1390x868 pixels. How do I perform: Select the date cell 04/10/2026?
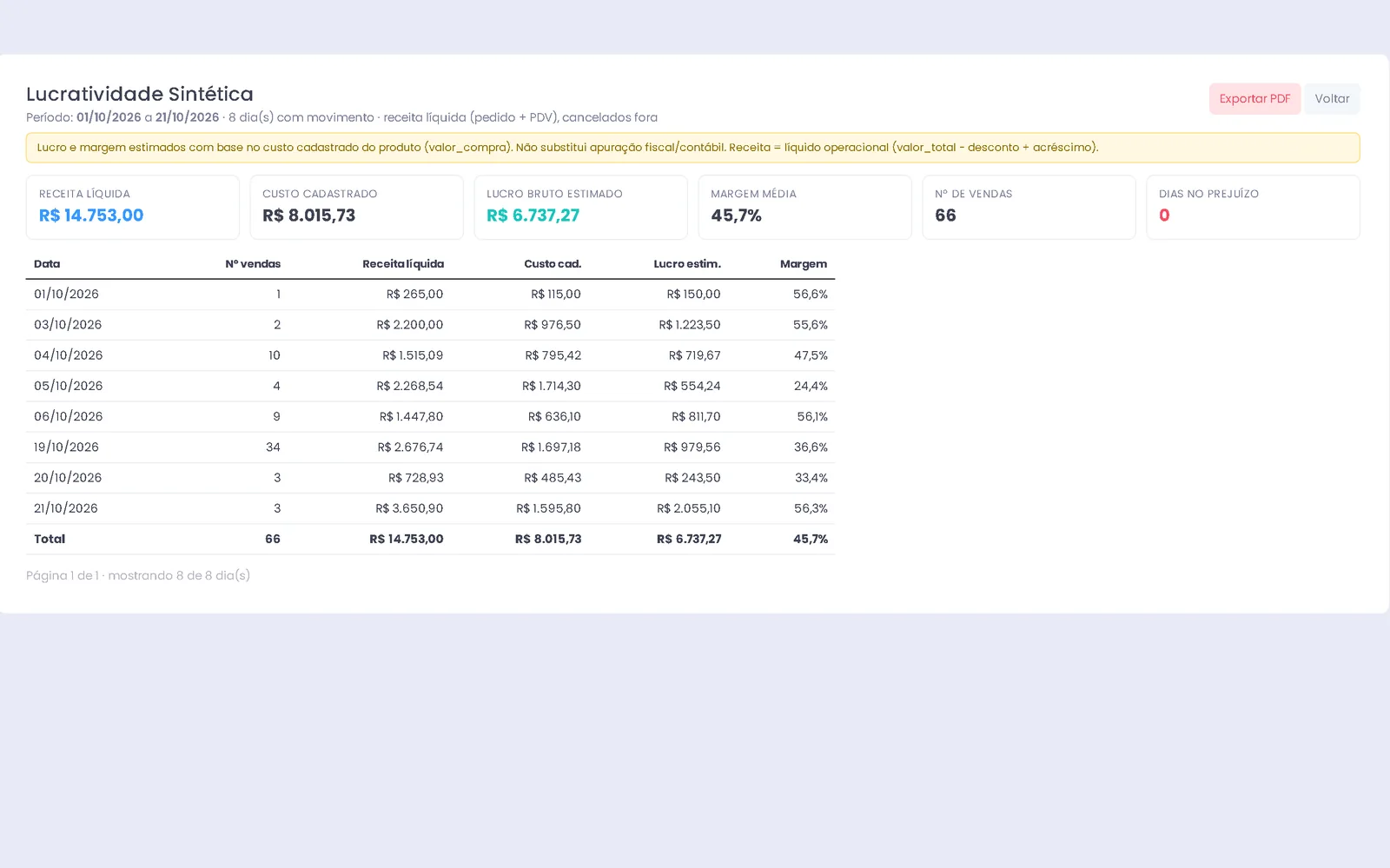point(68,355)
